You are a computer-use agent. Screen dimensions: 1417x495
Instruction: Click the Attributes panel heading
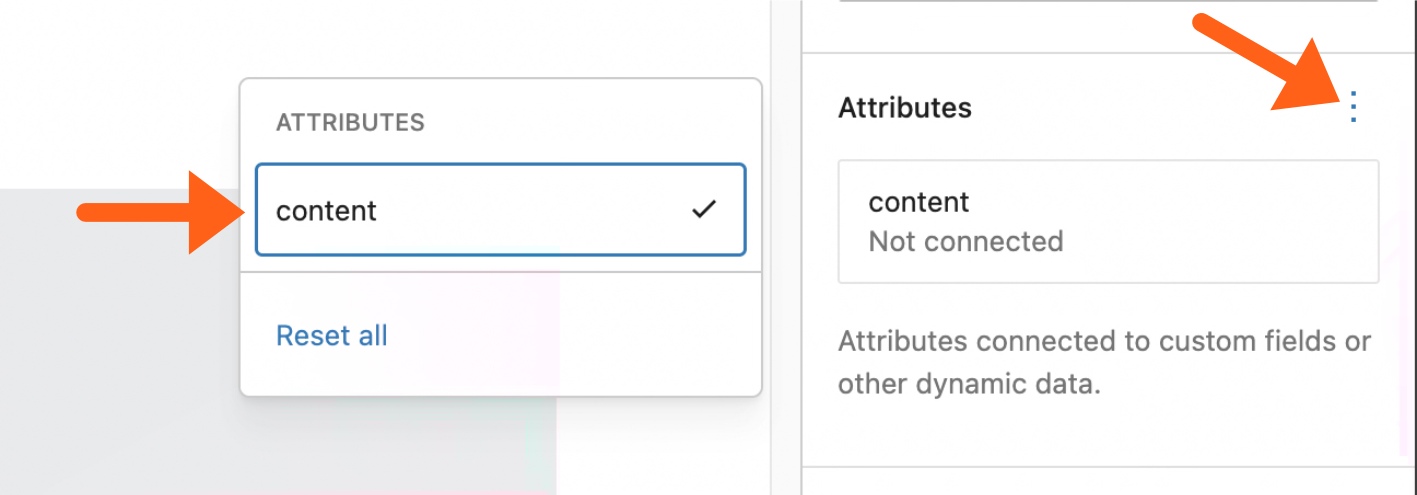[904, 108]
